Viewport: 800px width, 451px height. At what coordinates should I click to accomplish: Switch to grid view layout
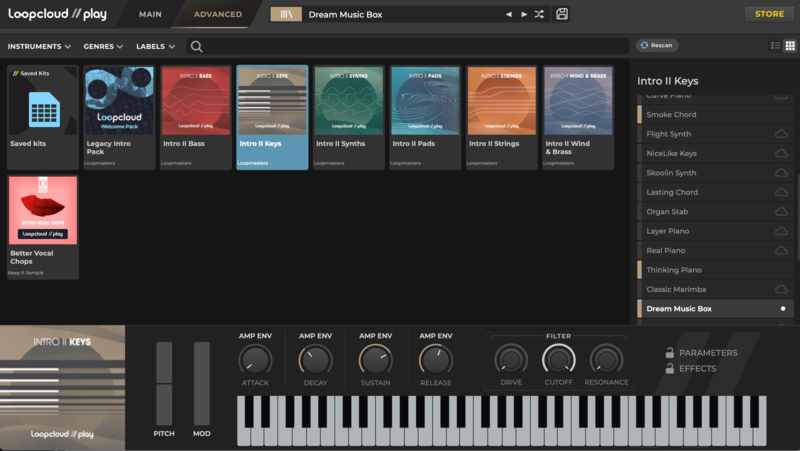pos(790,46)
